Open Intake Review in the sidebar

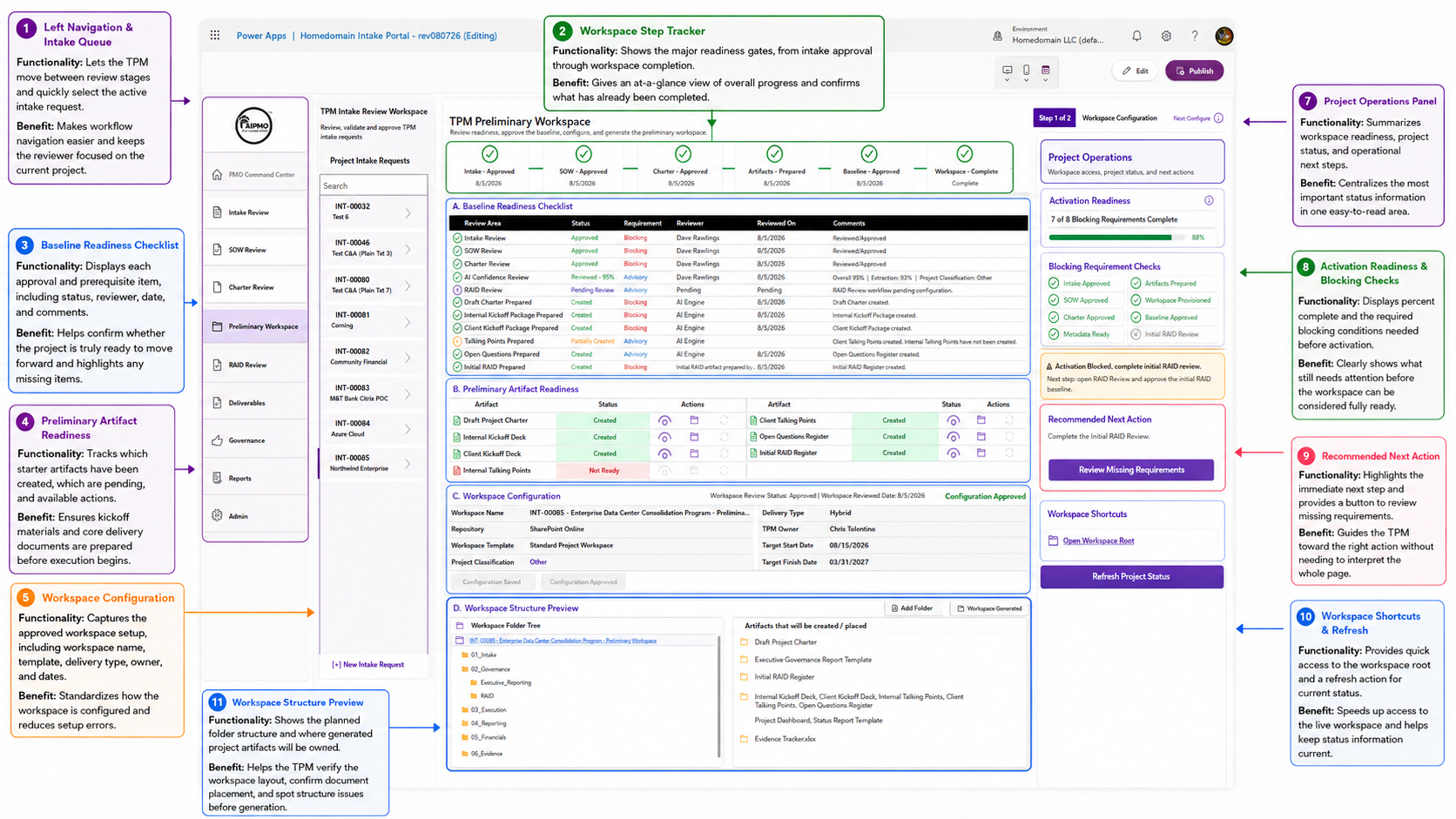[x=254, y=212]
